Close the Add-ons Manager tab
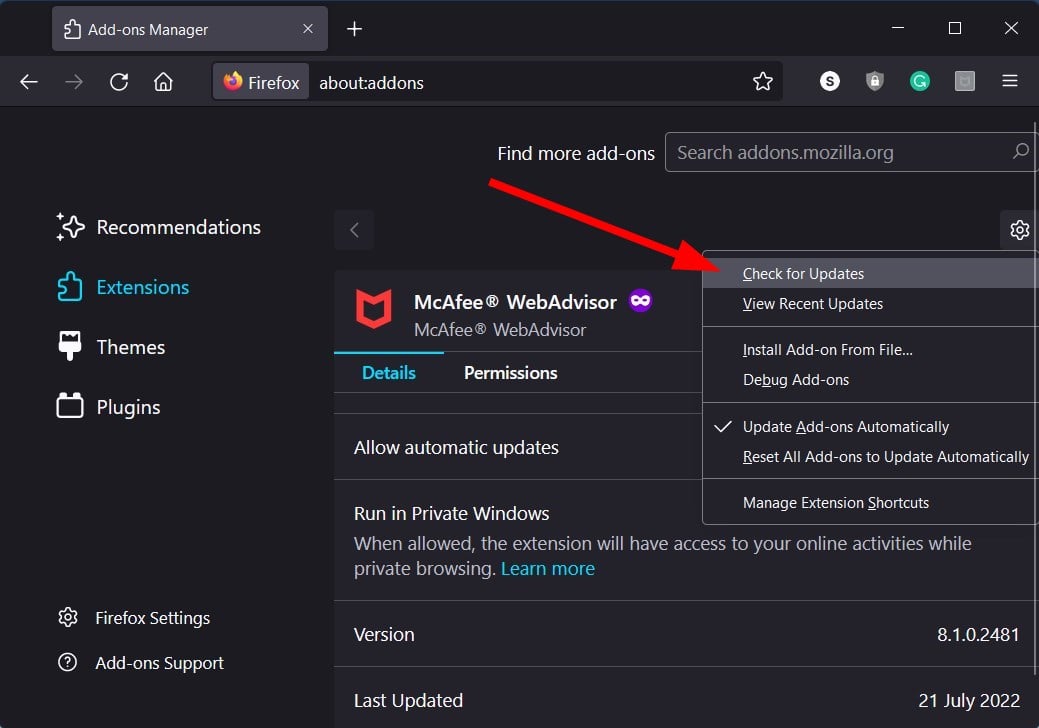Image resolution: width=1039 pixels, height=728 pixels. 307,29
